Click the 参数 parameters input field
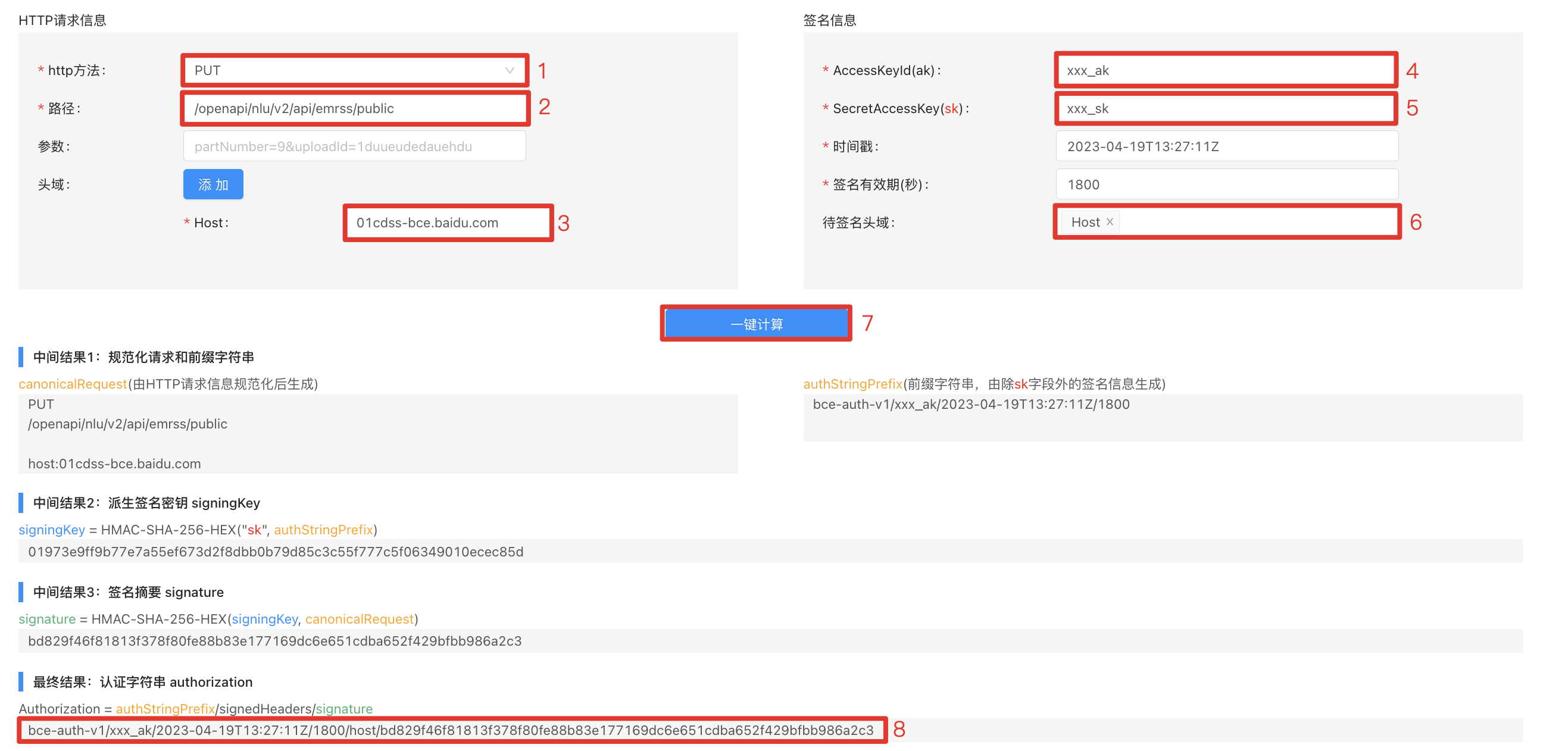The image size is (1568, 751). coord(354,145)
